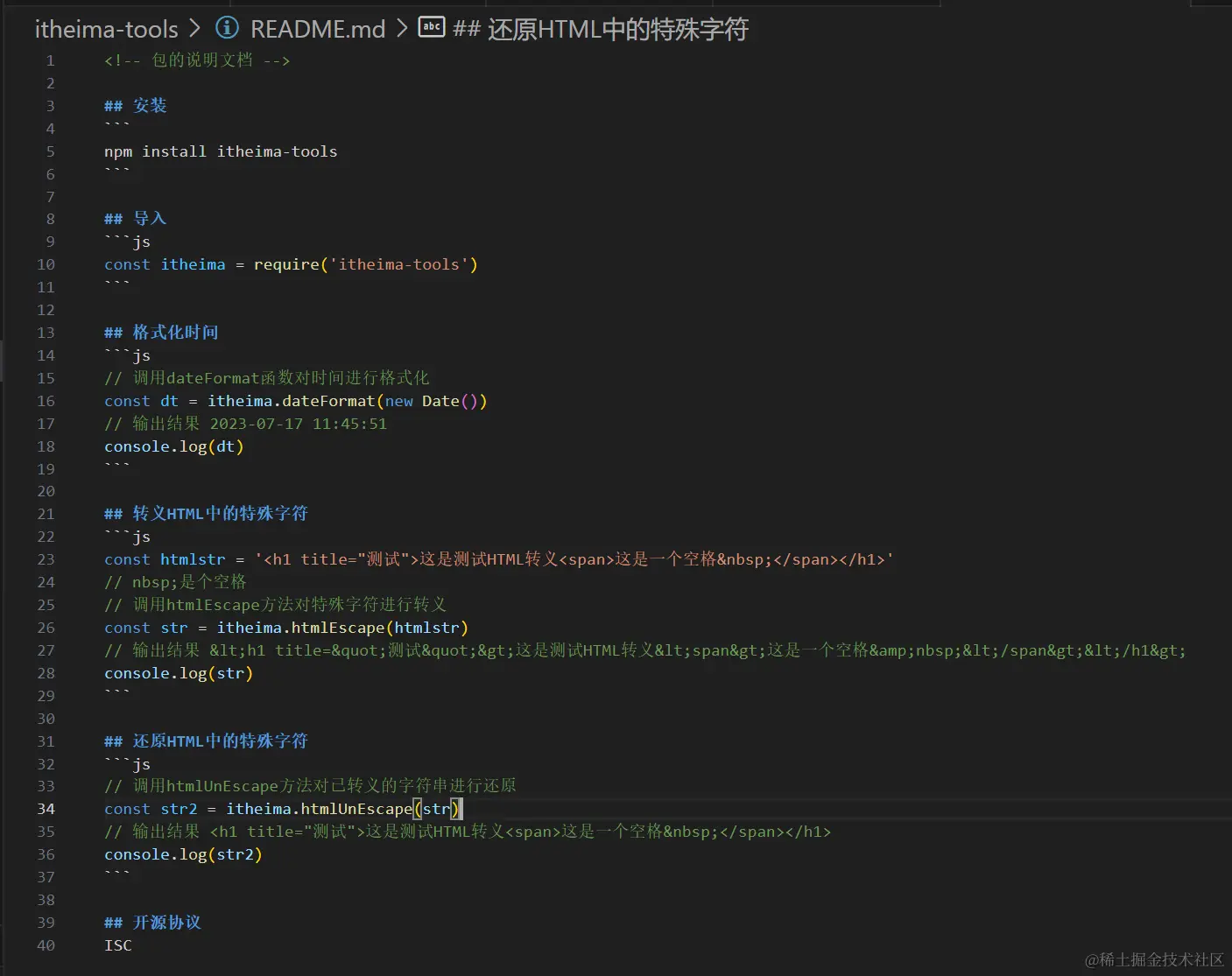Click line number 34 in gutter
Viewport: 1232px width, 976px height.
[x=46, y=809]
